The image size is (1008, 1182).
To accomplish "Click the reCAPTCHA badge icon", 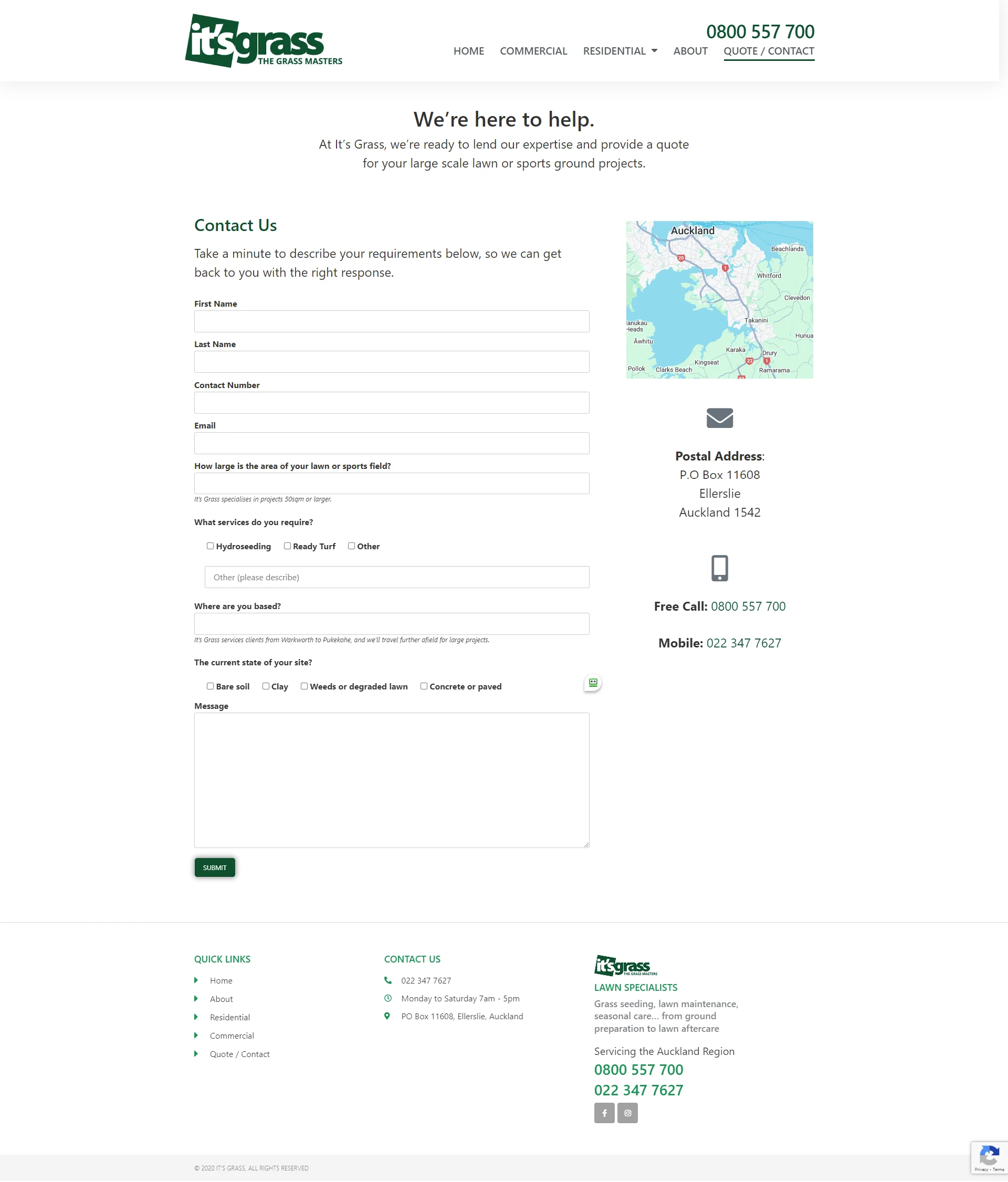I will (x=989, y=1156).
